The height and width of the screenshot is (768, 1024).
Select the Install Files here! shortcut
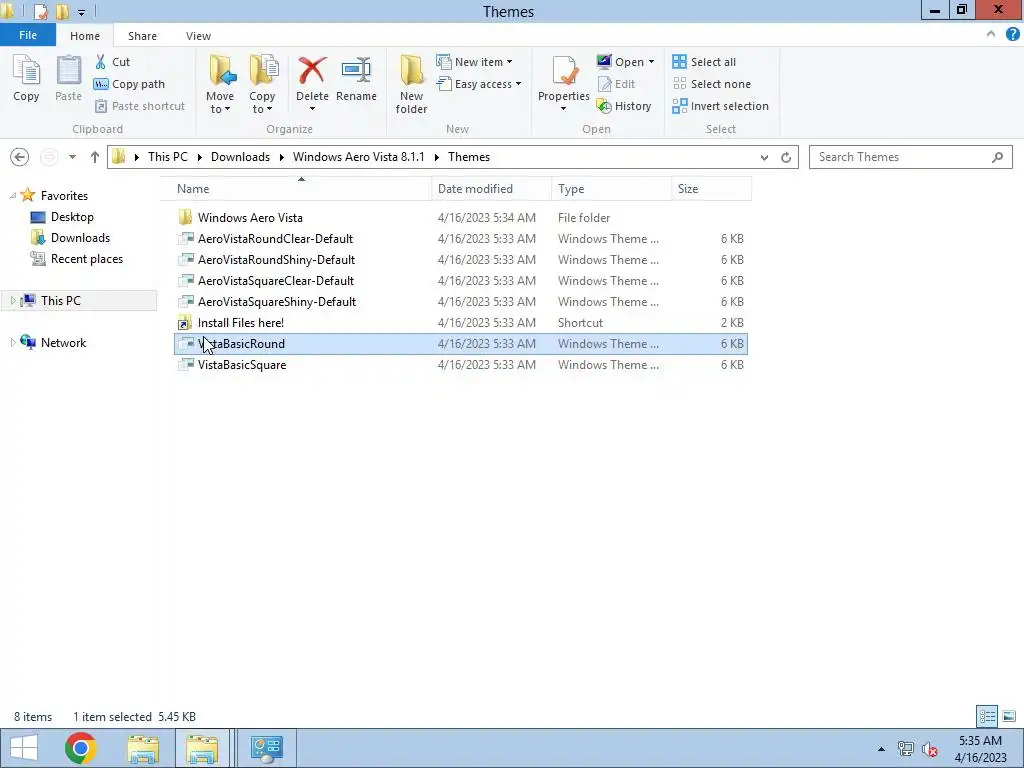pyautogui.click(x=460, y=323)
